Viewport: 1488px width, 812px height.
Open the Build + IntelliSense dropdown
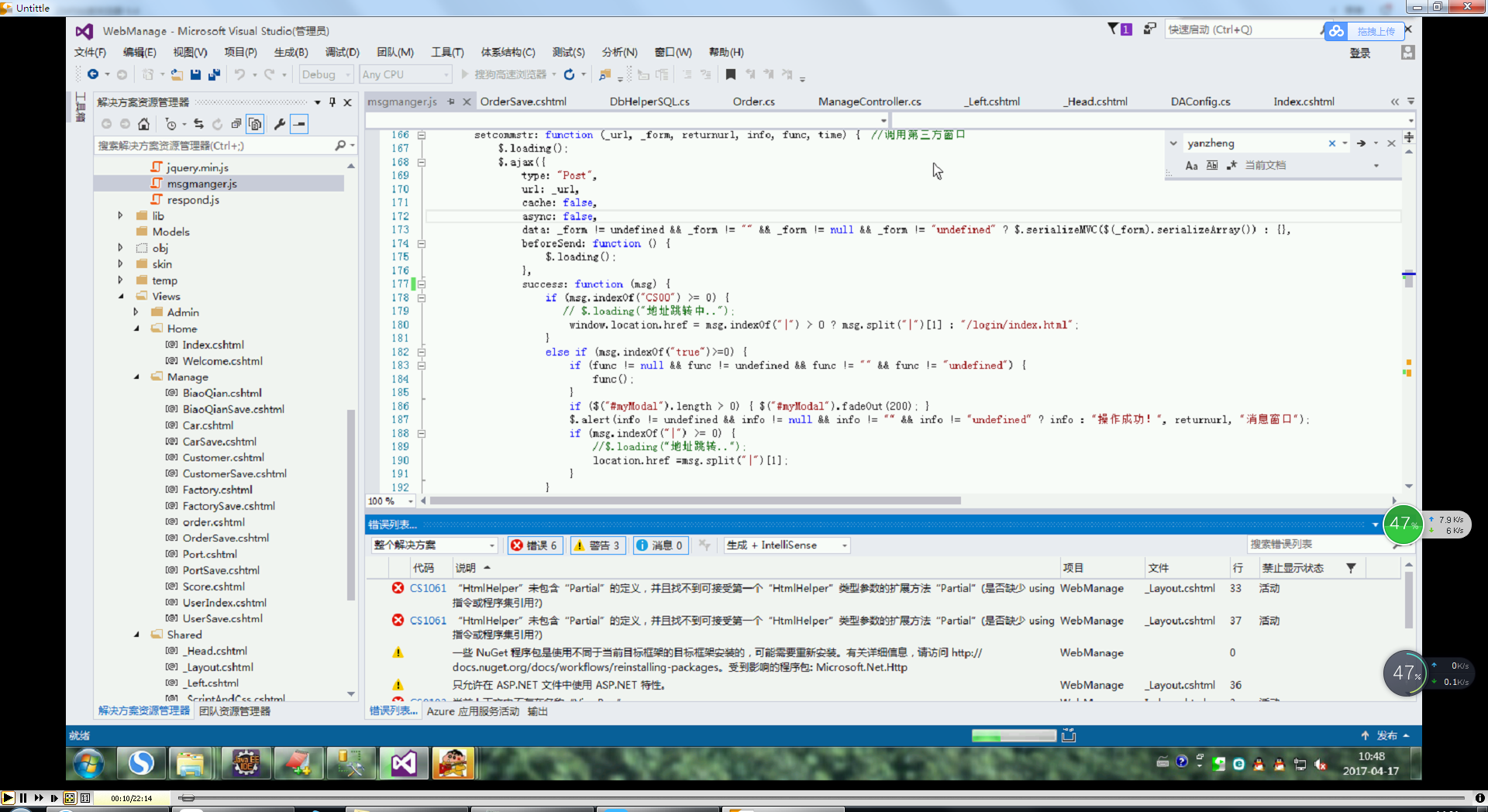click(787, 545)
